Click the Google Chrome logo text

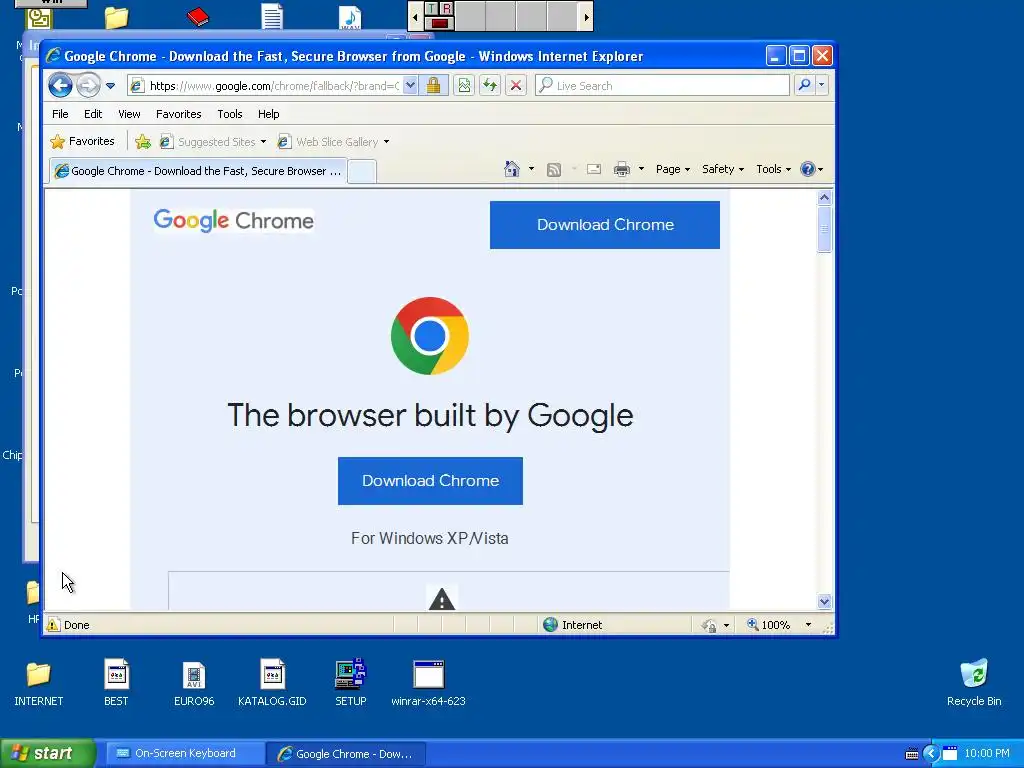pyautogui.click(x=234, y=221)
